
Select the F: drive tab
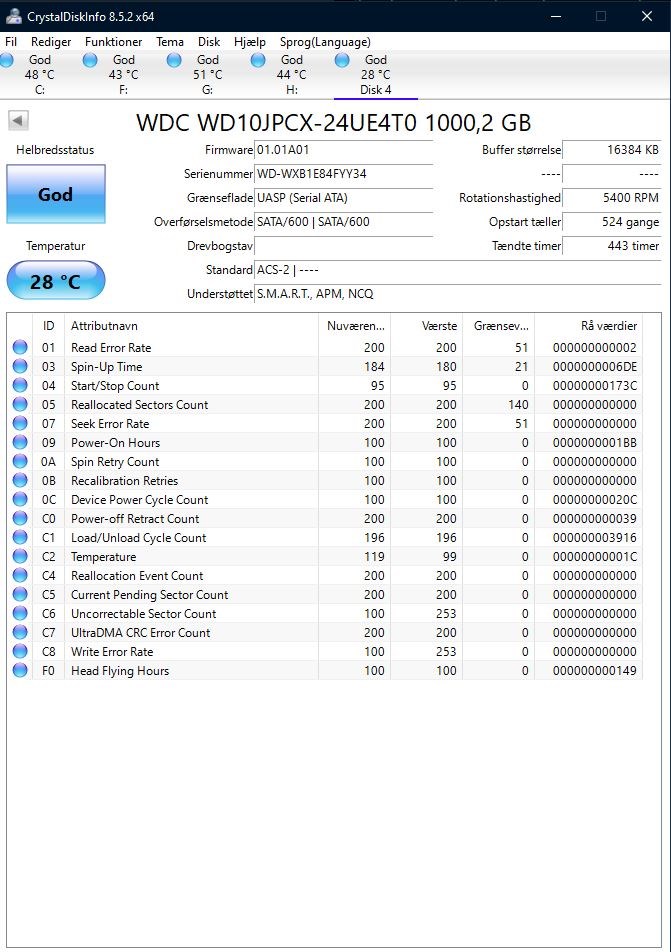point(124,75)
